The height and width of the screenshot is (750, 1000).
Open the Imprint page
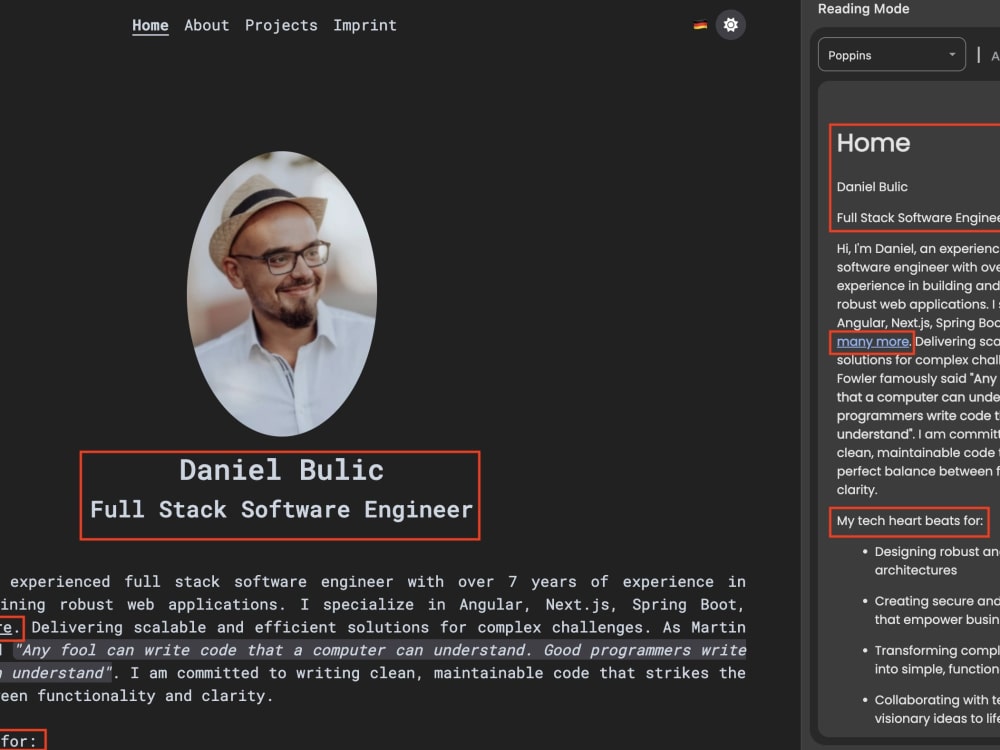(x=365, y=26)
